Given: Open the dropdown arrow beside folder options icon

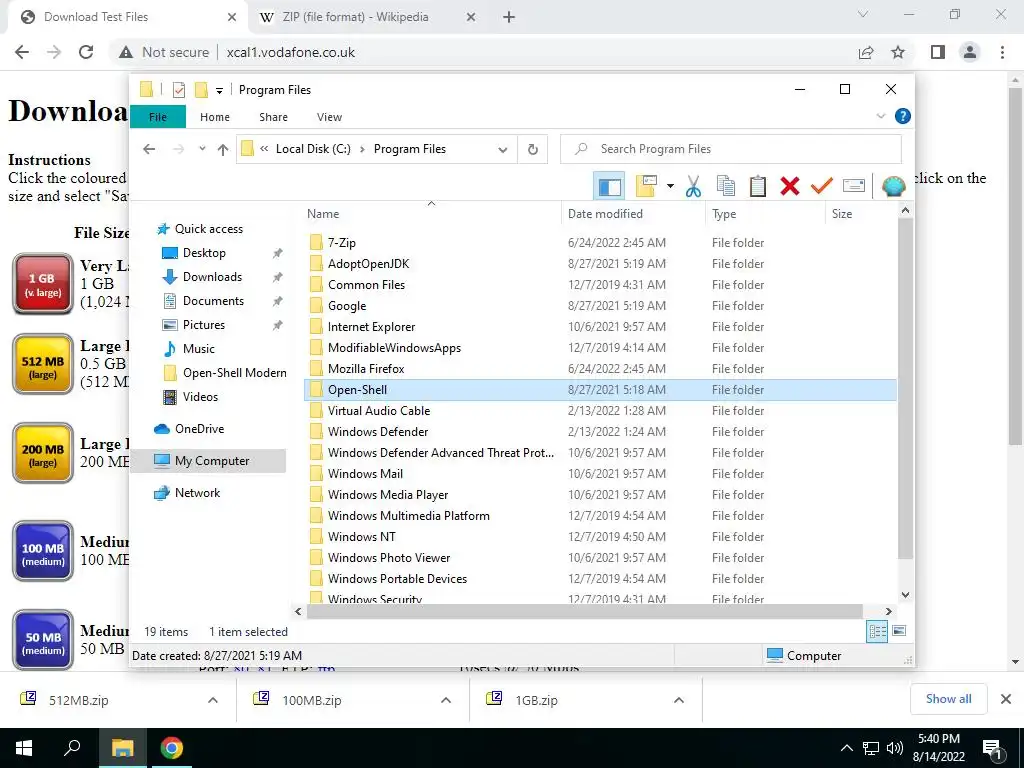Looking at the screenshot, I should (x=670, y=186).
